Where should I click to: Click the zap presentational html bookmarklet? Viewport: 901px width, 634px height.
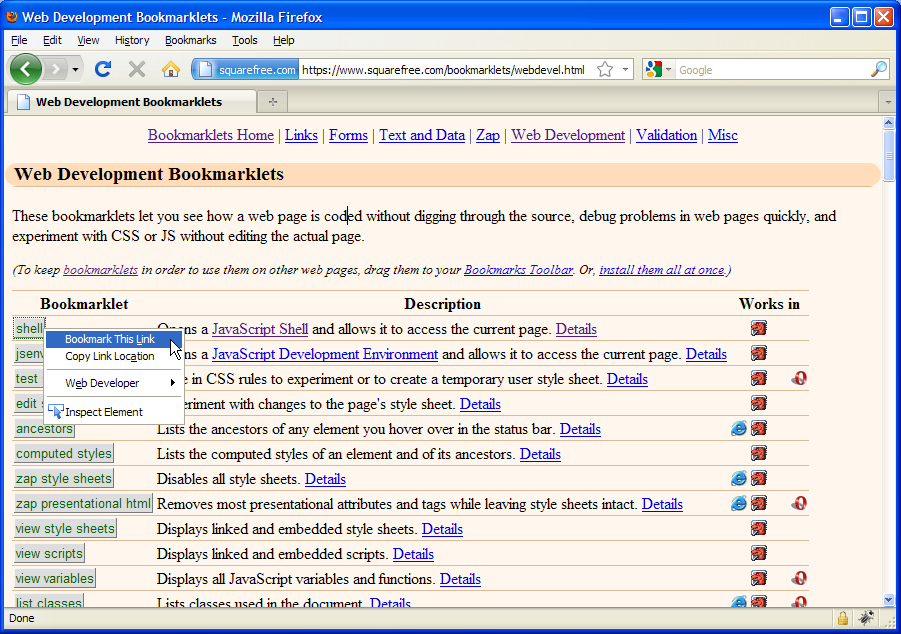(83, 504)
